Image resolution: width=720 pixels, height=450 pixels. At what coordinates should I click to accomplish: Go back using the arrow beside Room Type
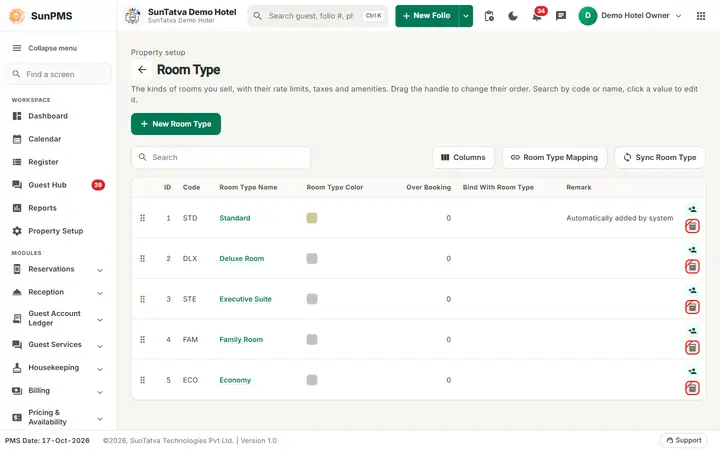[x=142, y=70]
